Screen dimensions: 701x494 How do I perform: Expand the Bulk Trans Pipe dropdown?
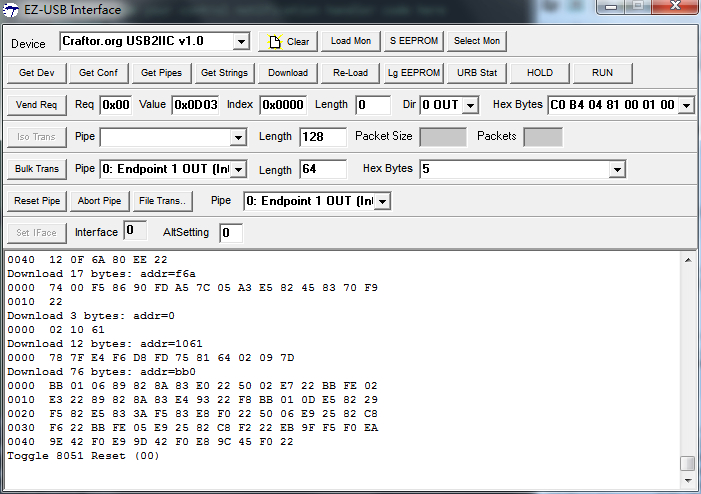pyautogui.click(x=238, y=169)
